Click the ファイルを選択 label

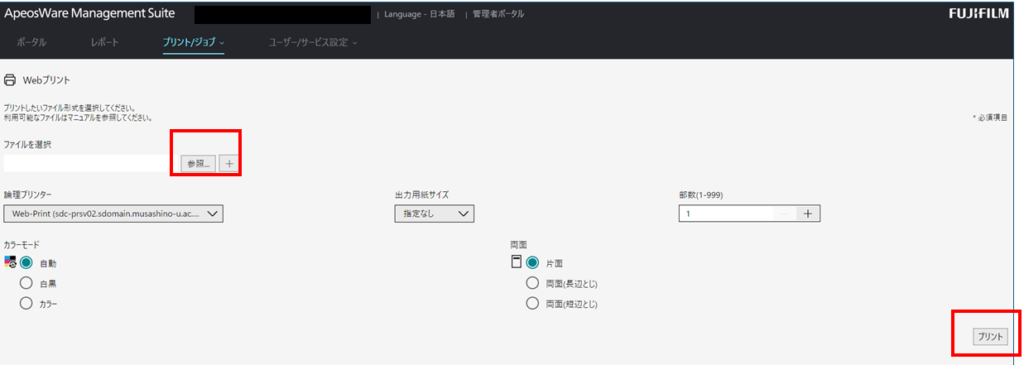pos(27,144)
